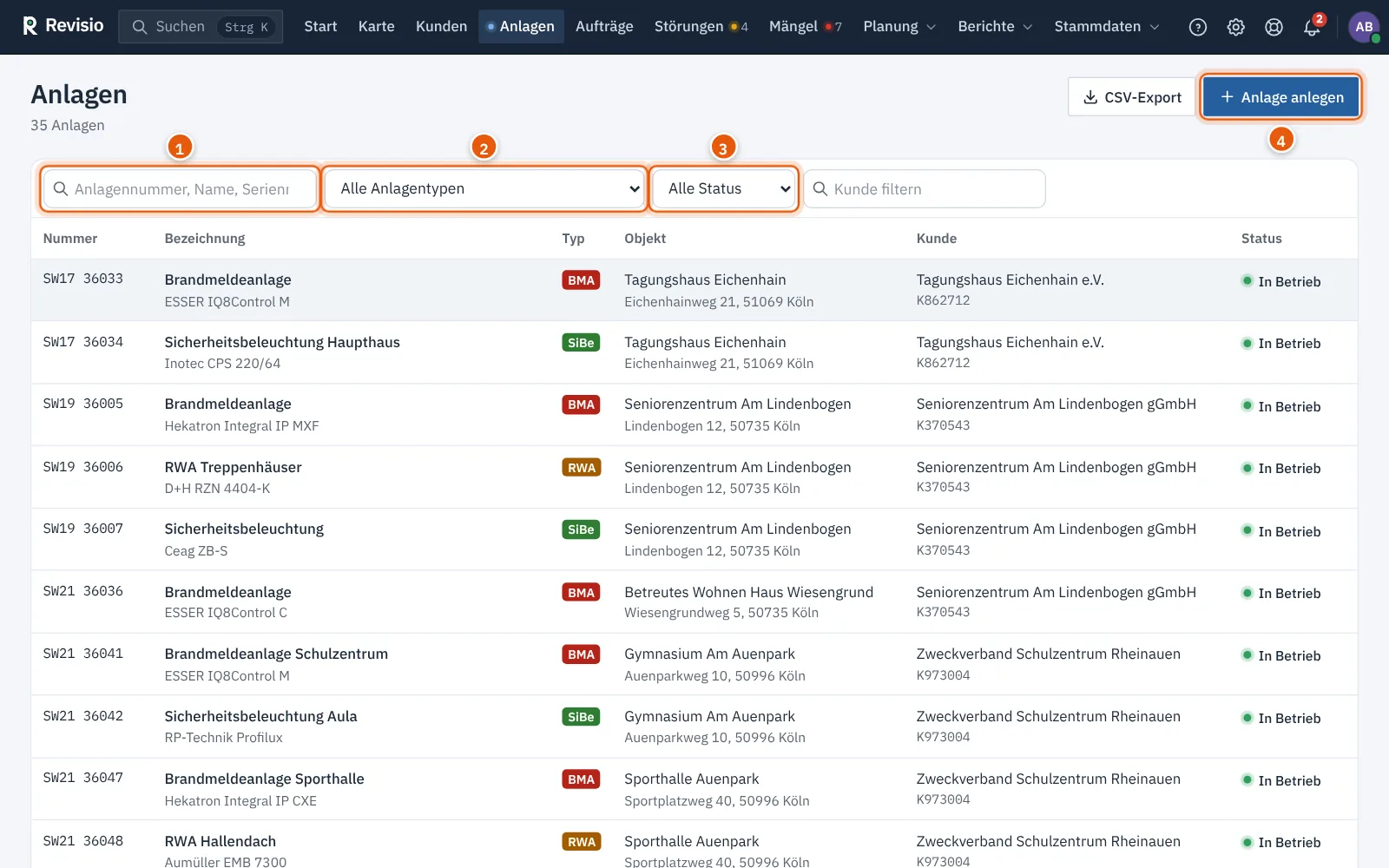Click the BMA badge in row SW21 36036

point(581,593)
